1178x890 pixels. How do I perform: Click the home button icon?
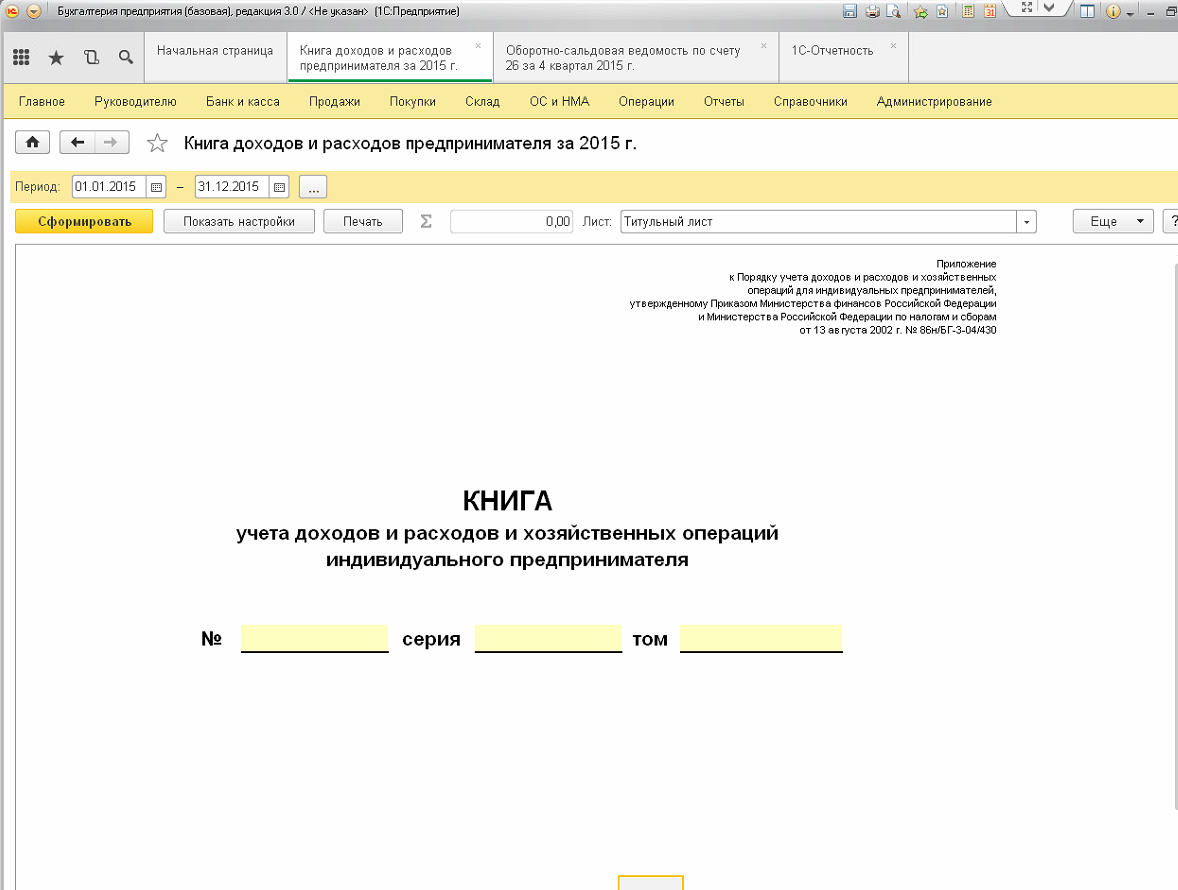(32, 143)
